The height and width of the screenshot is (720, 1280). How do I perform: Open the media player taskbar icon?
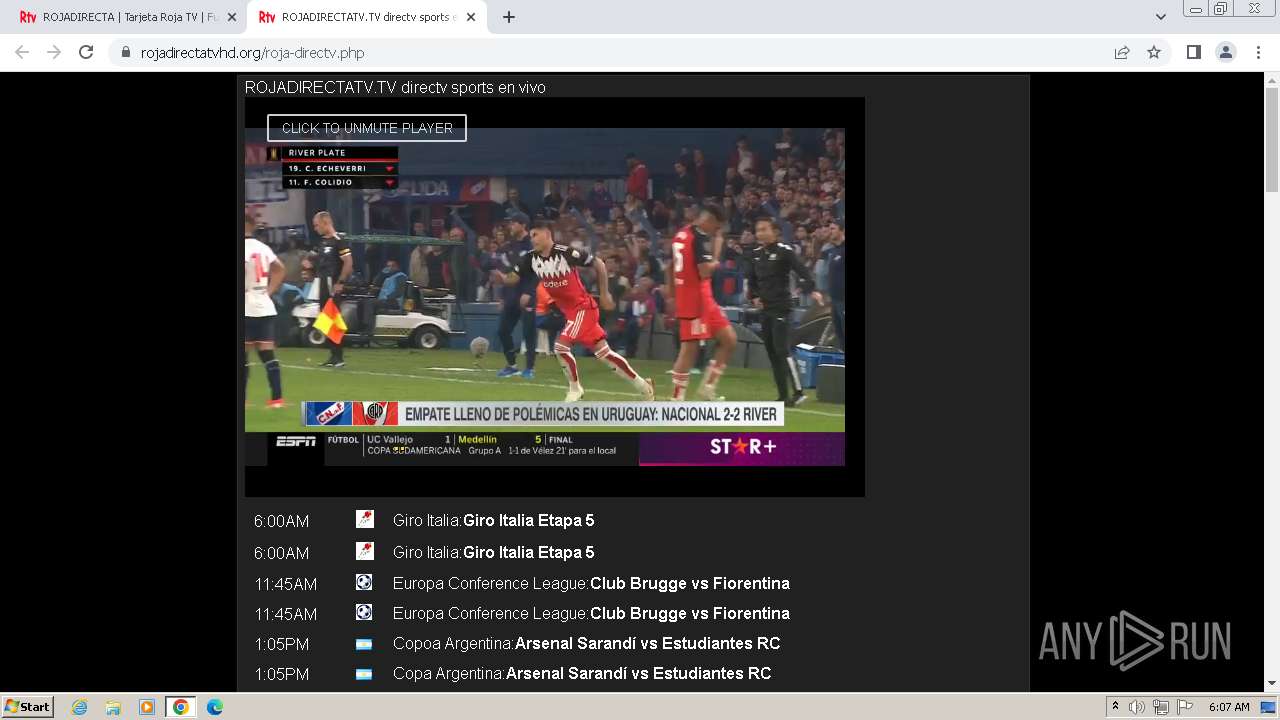147,707
